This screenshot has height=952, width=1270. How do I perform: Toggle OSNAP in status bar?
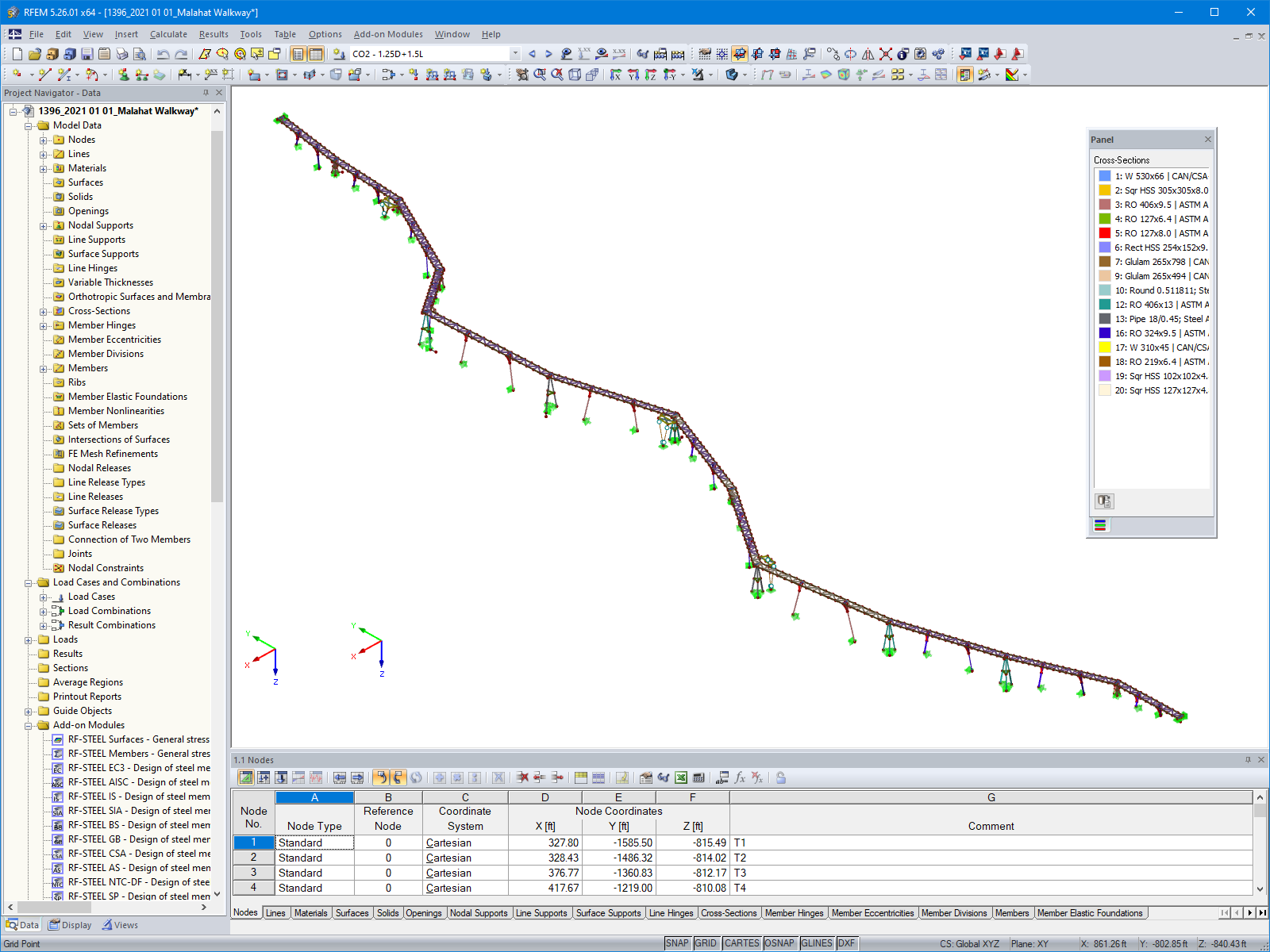779,943
